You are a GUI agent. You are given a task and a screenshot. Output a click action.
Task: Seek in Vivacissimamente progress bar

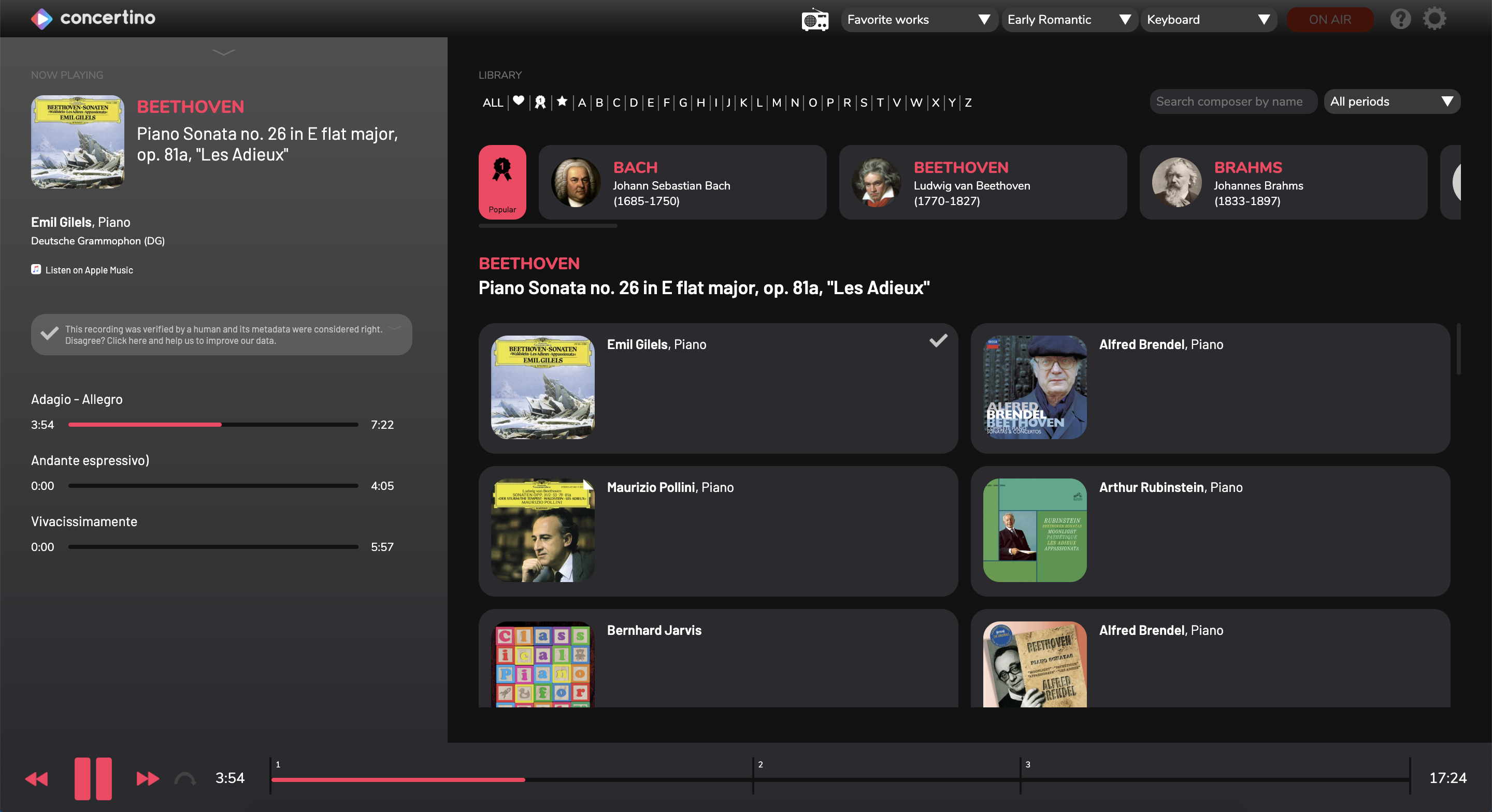[x=213, y=547]
